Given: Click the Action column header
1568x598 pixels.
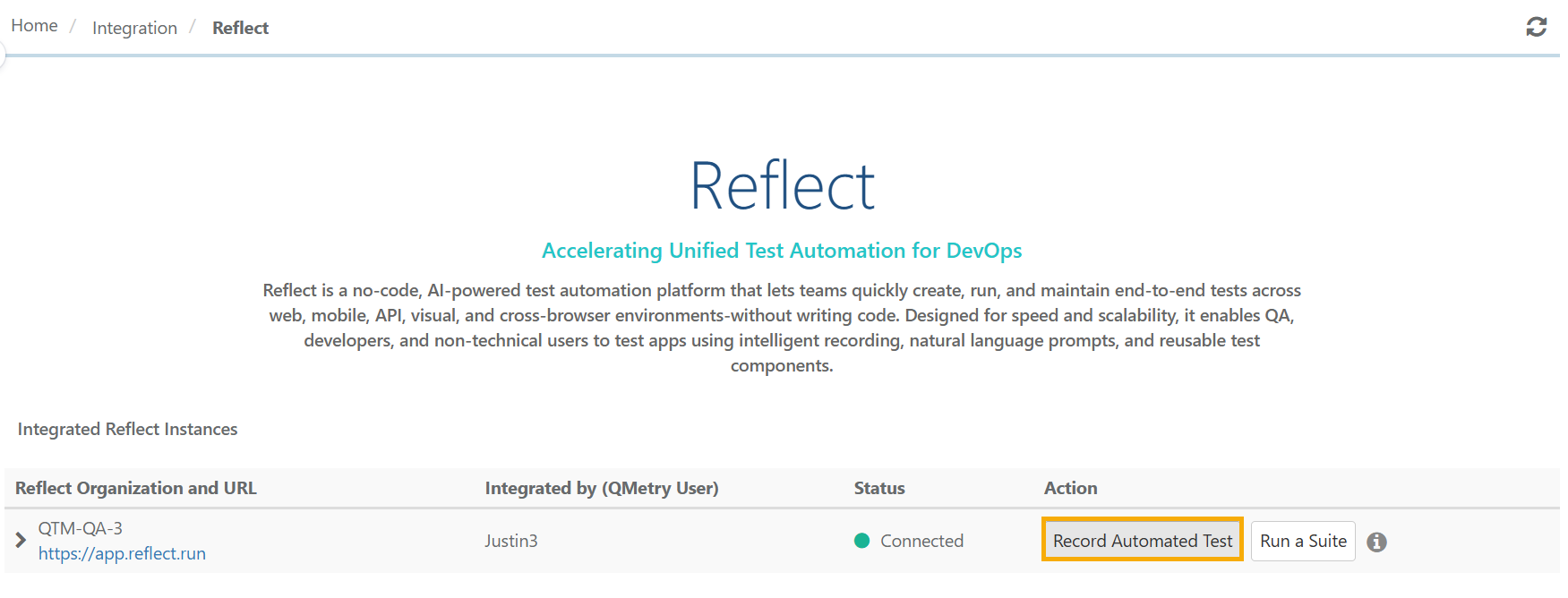Looking at the screenshot, I should click(1070, 488).
